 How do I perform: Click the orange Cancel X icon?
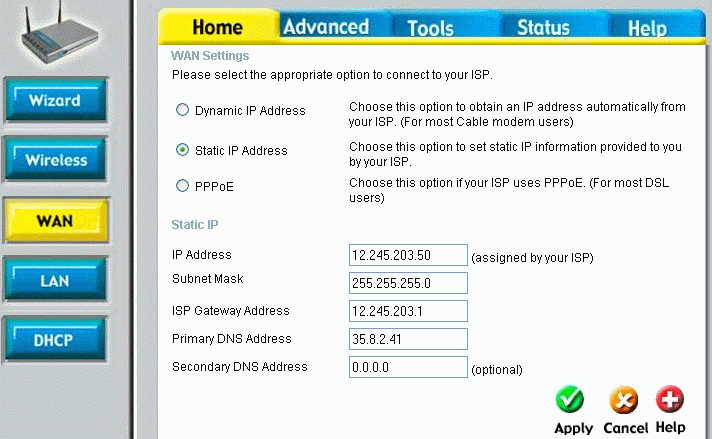click(624, 400)
